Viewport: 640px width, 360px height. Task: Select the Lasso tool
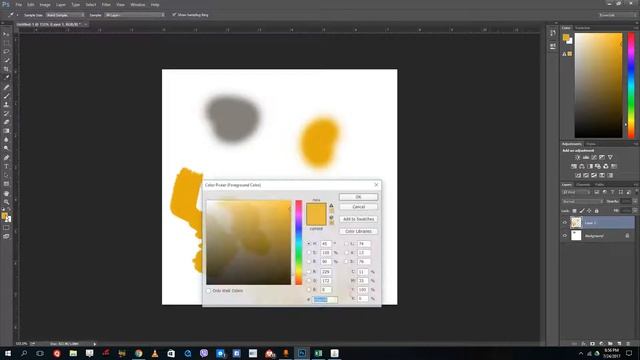click(6, 51)
